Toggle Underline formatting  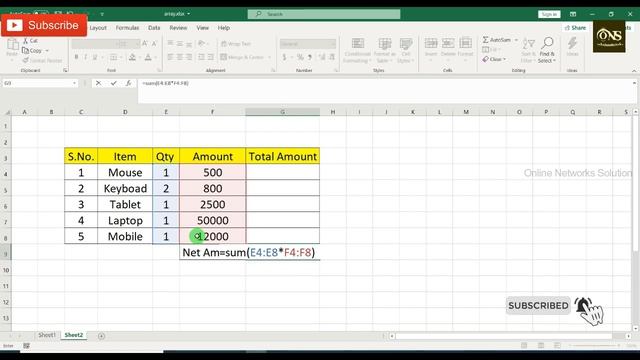(95, 58)
